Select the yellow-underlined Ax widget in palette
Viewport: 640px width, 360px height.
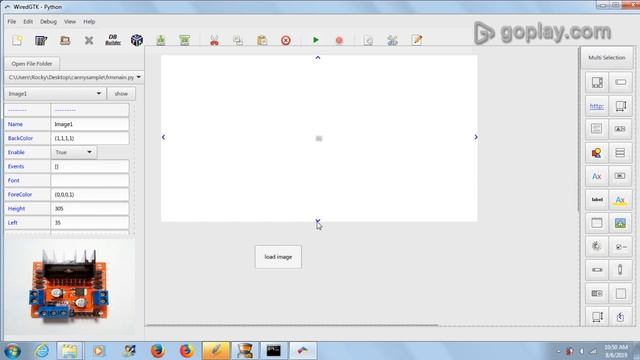pyautogui.click(x=620, y=200)
